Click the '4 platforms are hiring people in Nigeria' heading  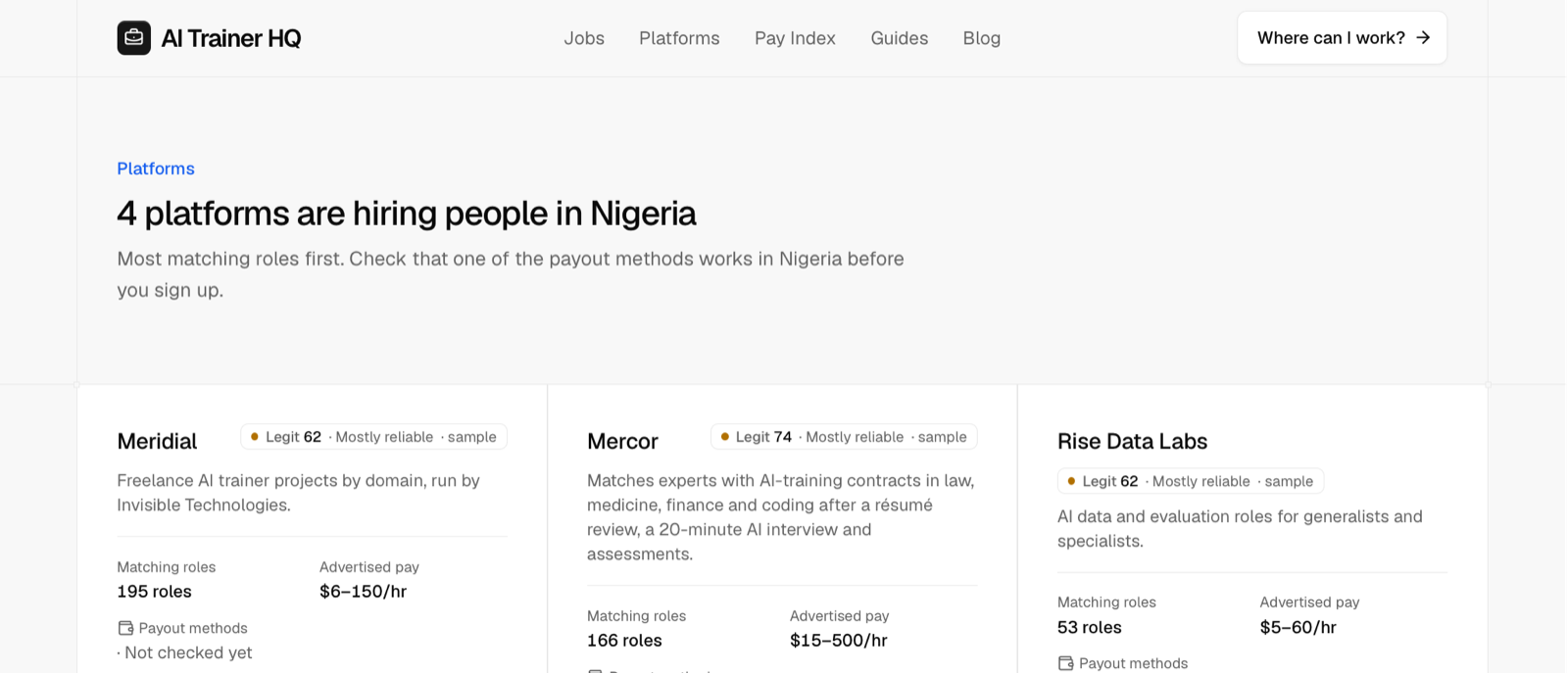point(407,213)
